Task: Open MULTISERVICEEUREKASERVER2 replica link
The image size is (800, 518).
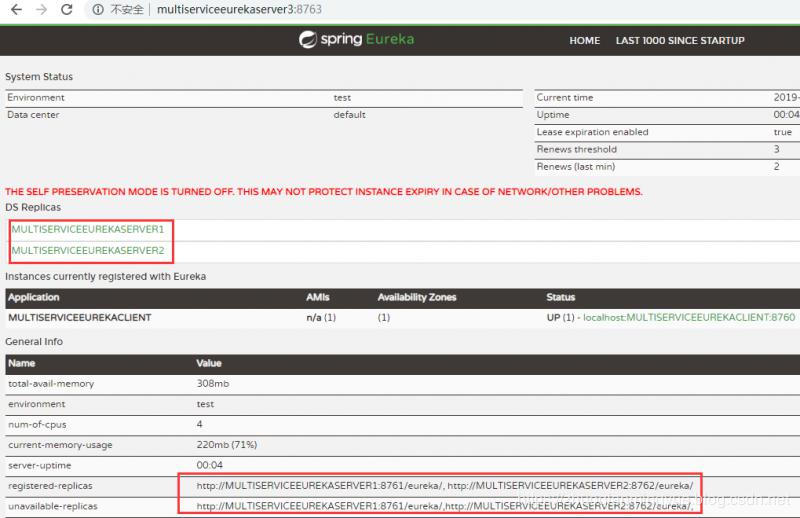Action: [x=88, y=250]
